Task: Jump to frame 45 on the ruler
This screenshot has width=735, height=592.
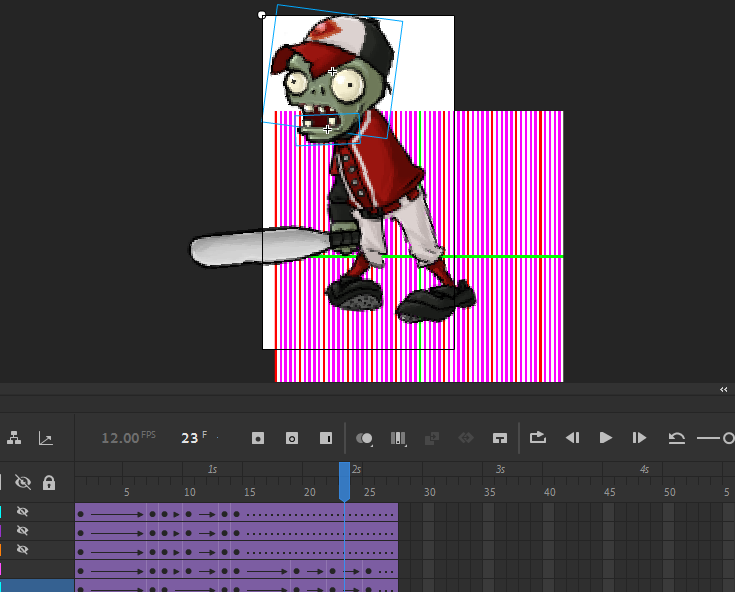Action: [609, 492]
